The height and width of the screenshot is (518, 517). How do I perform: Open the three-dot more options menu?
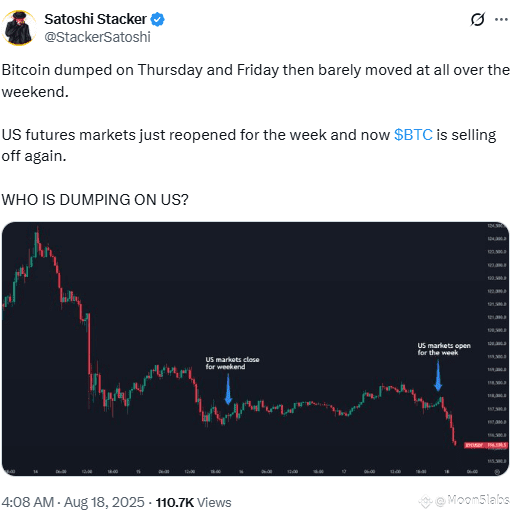501,19
